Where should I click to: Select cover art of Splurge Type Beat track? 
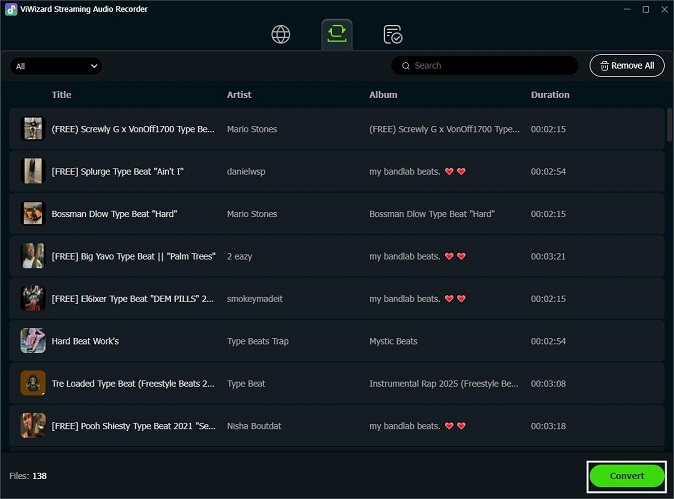coord(33,171)
